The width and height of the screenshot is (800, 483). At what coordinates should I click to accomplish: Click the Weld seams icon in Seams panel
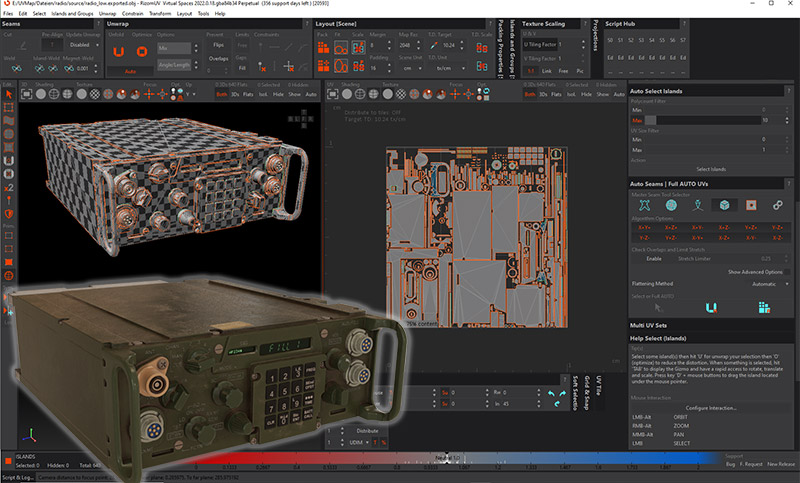pyautogui.click(x=15, y=69)
